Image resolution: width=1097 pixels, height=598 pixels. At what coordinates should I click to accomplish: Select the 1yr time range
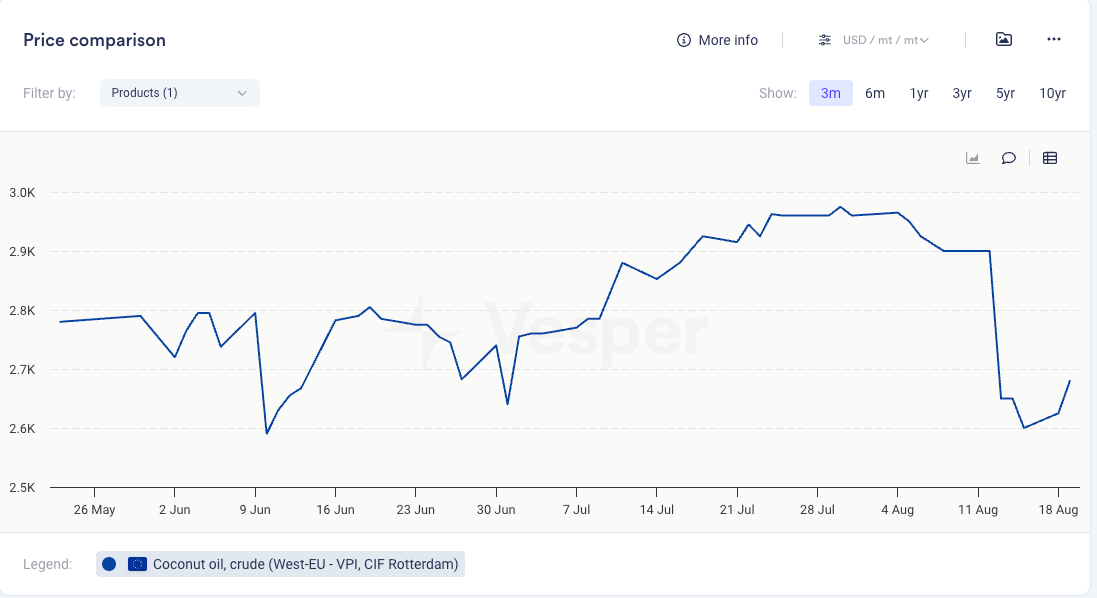(919, 93)
